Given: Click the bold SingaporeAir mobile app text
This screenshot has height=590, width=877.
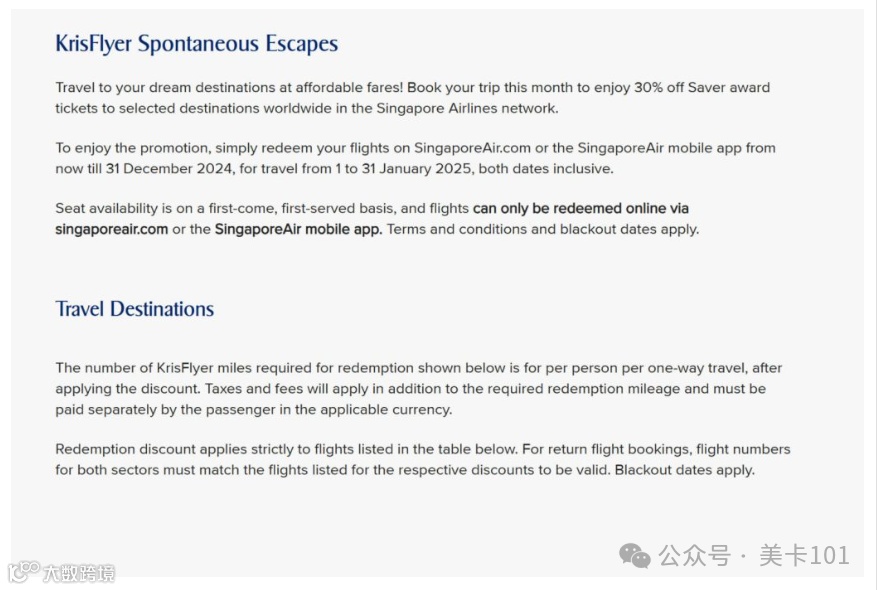Looking at the screenshot, I should [x=298, y=229].
